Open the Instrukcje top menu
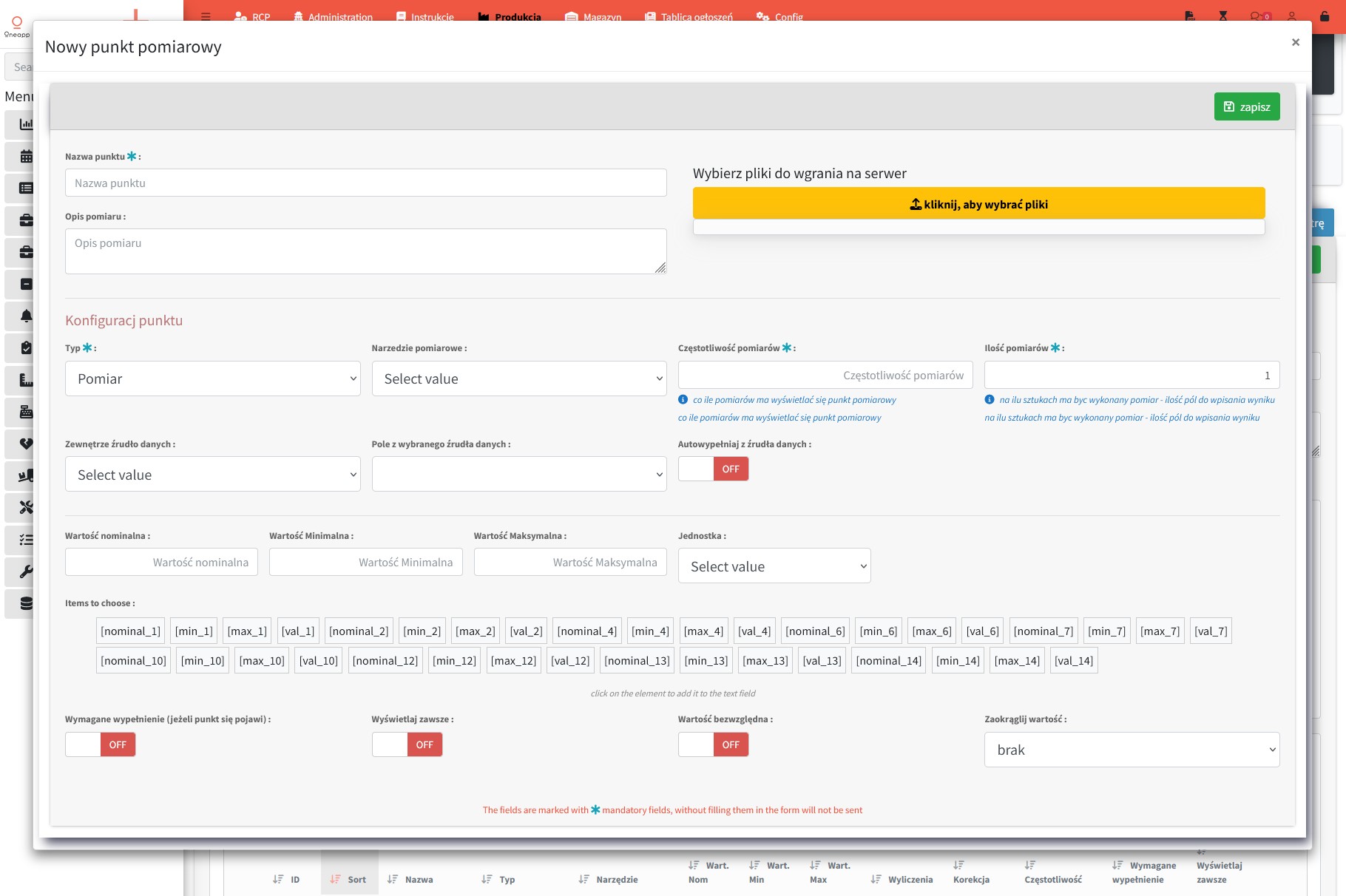 click(425, 16)
